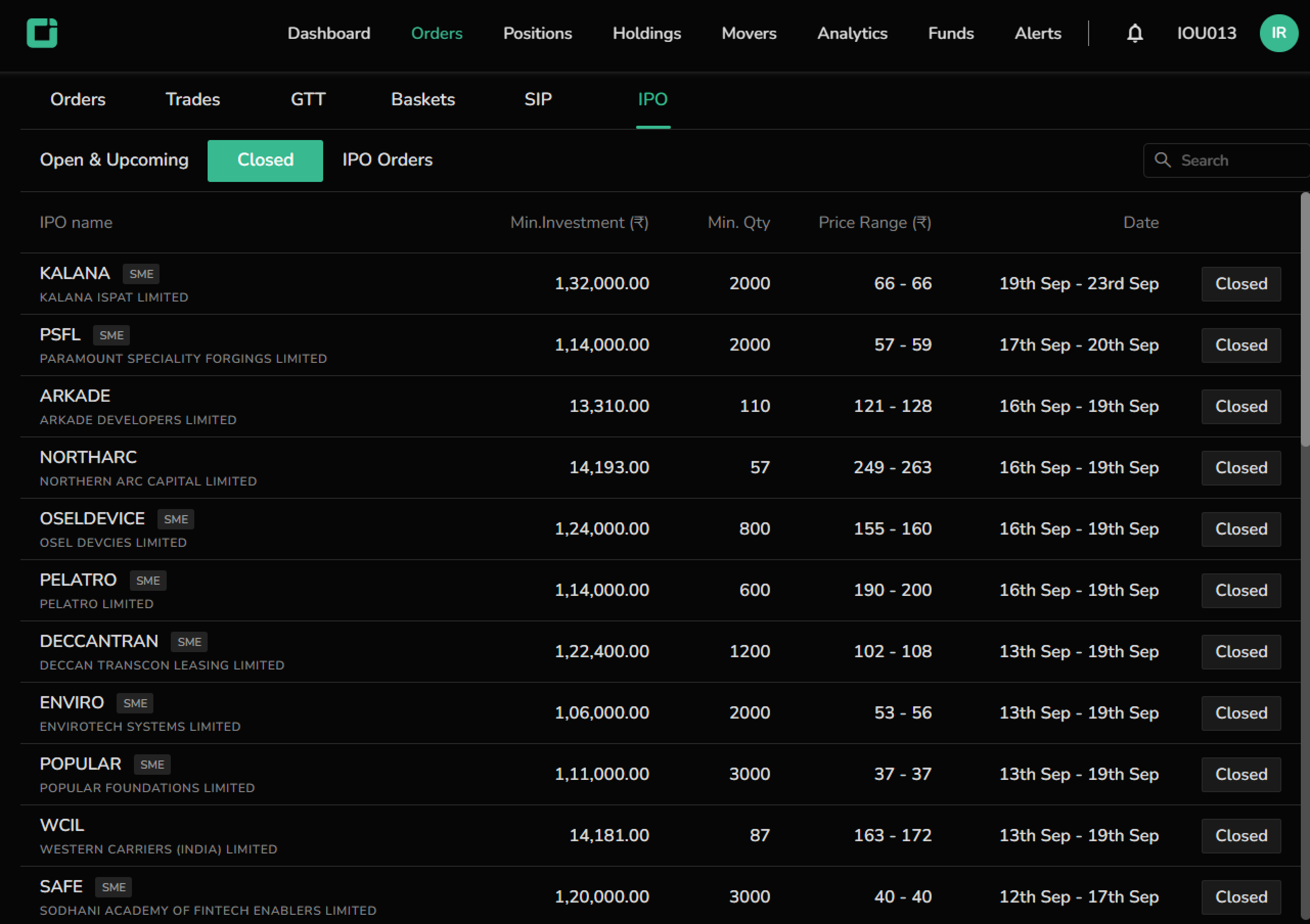This screenshot has height=924, width=1310.
Task: Switch to the Trades tab
Action: [192, 99]
